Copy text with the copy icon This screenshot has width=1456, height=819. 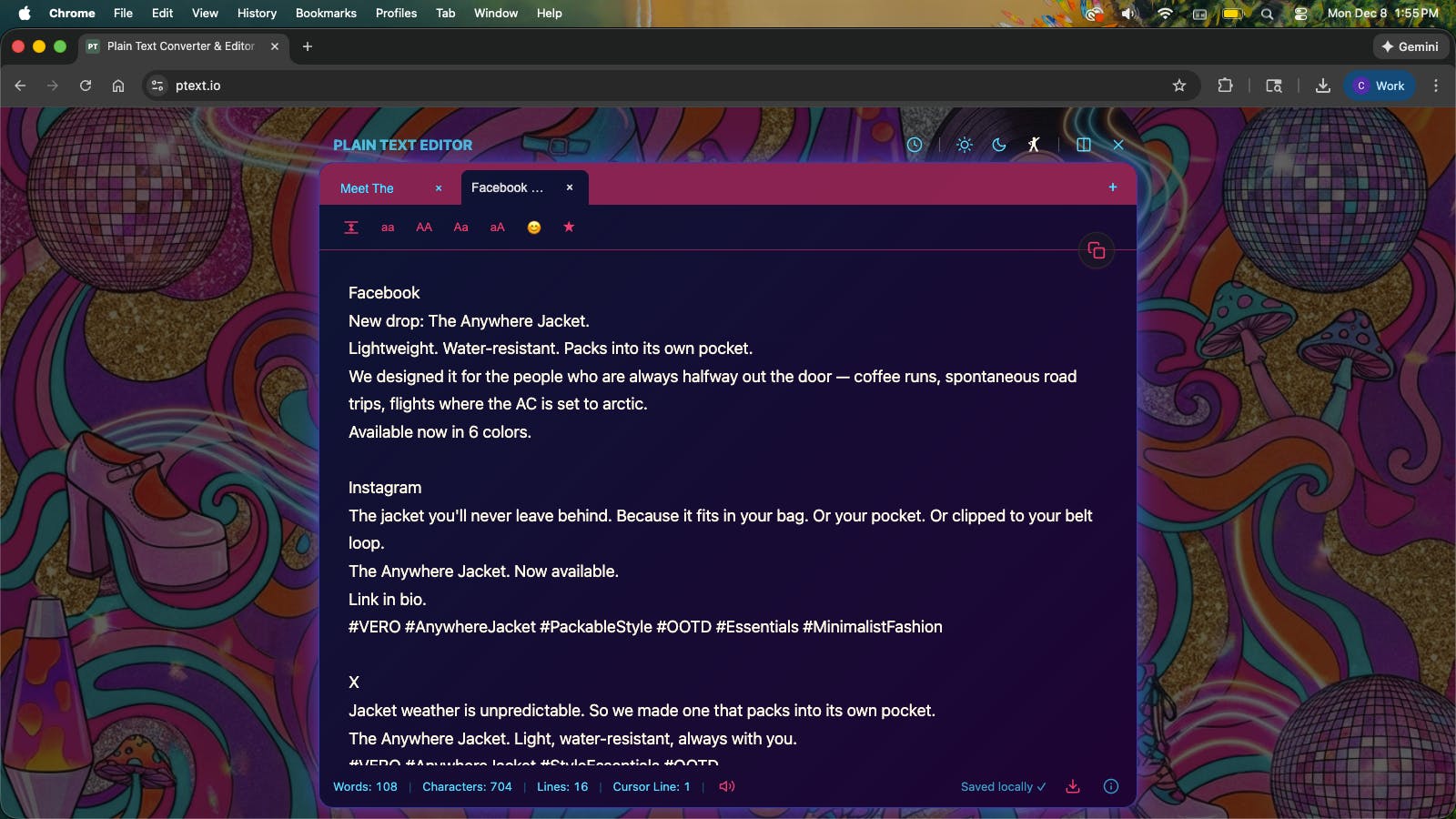[1097, 250]
